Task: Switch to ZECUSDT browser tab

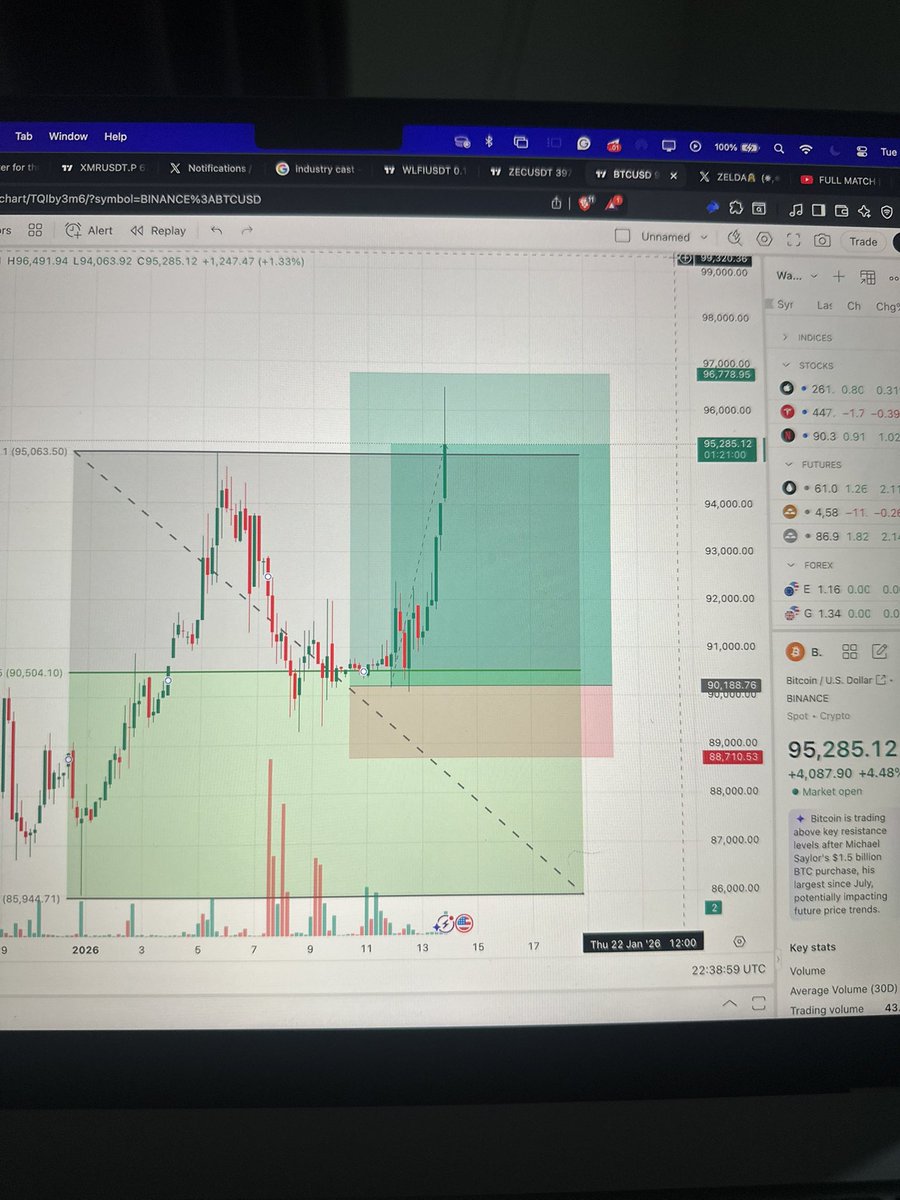Action: pyautogui.click(x=530, y=172)
